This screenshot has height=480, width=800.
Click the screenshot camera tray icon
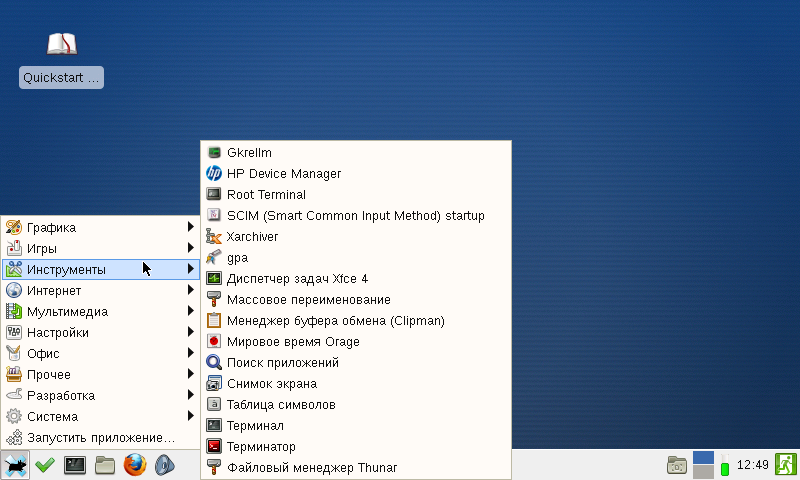pos(677,465)
